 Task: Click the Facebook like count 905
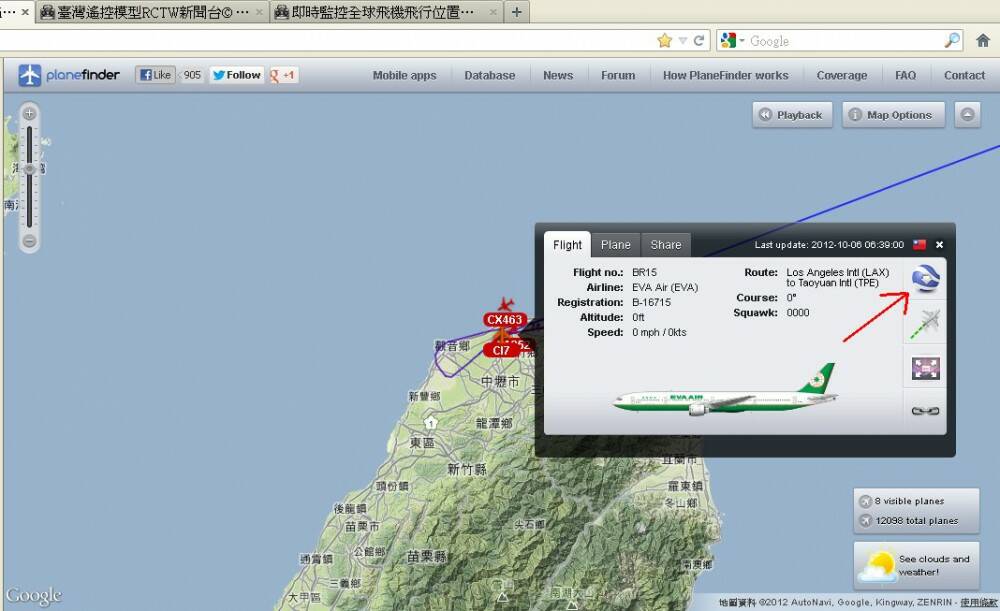tap(192, 75)
